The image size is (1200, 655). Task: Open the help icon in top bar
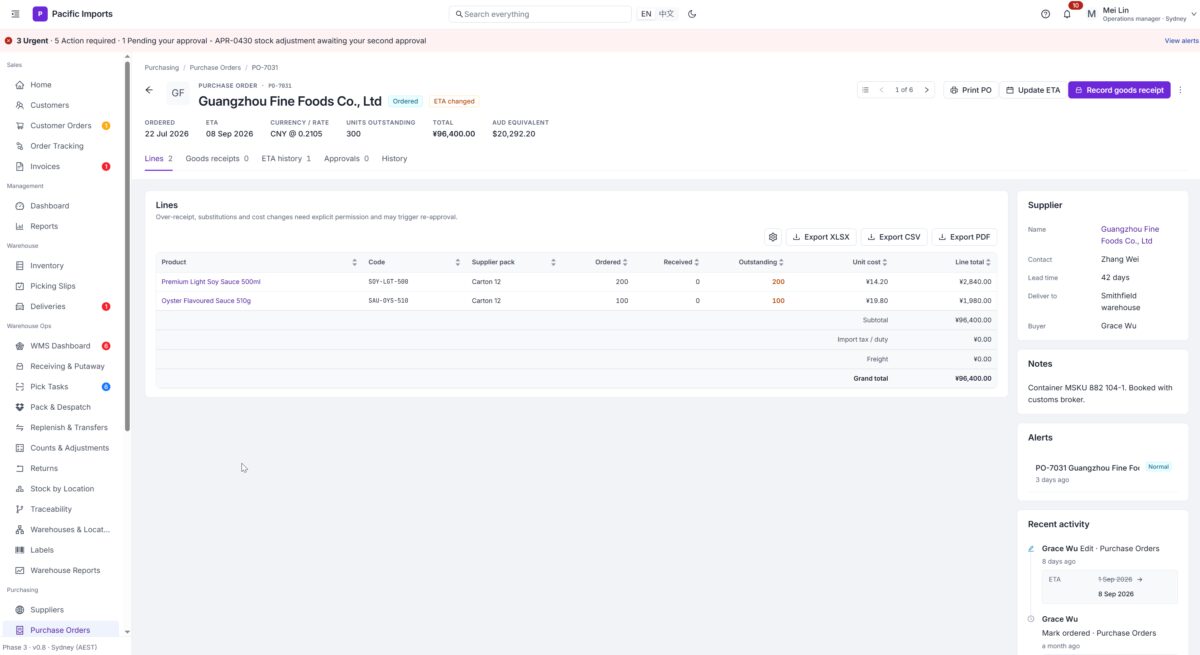pos(1045,14)
